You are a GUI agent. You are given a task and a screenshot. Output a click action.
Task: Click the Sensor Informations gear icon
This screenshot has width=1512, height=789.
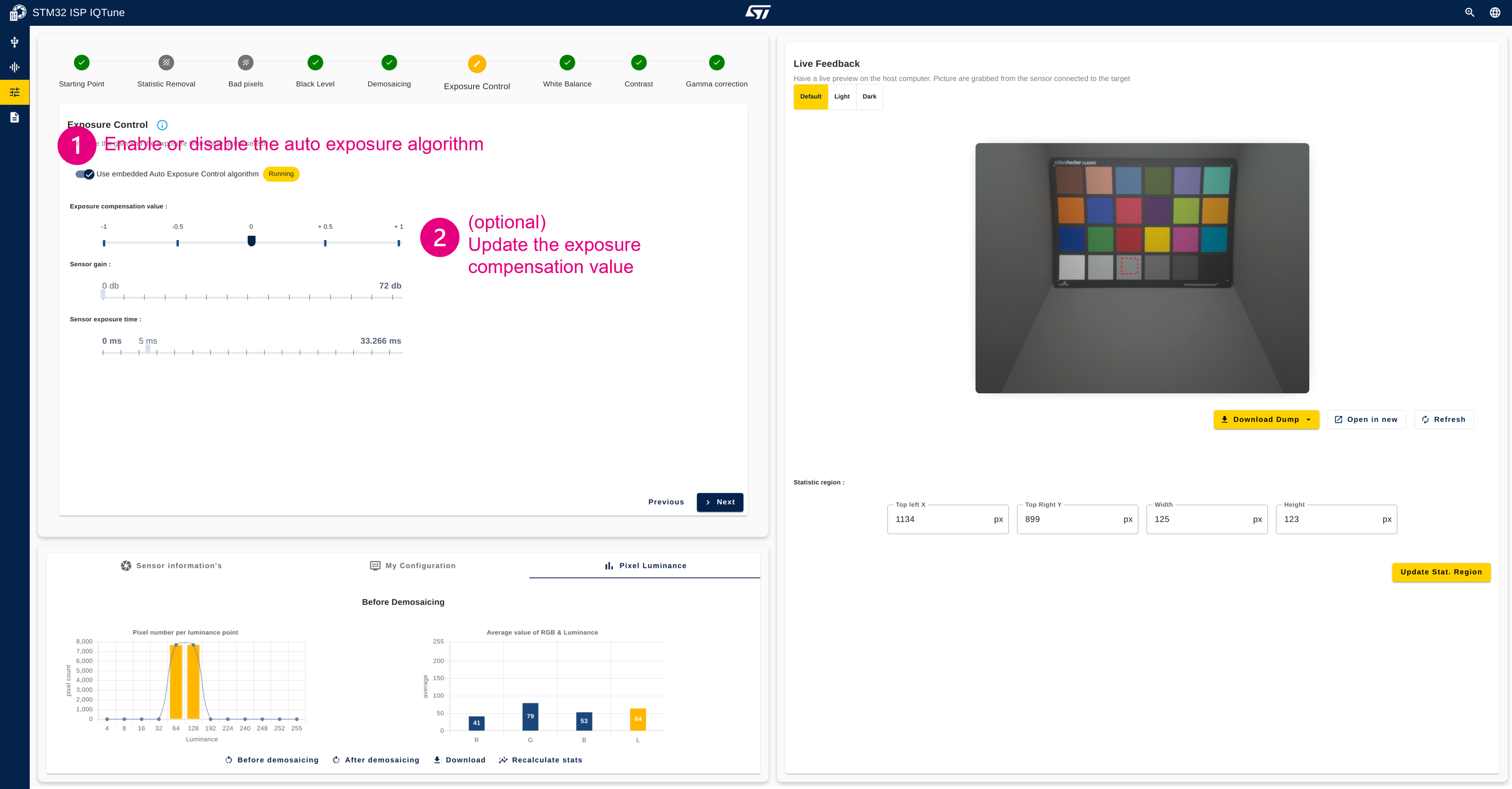tap(124, 565)
